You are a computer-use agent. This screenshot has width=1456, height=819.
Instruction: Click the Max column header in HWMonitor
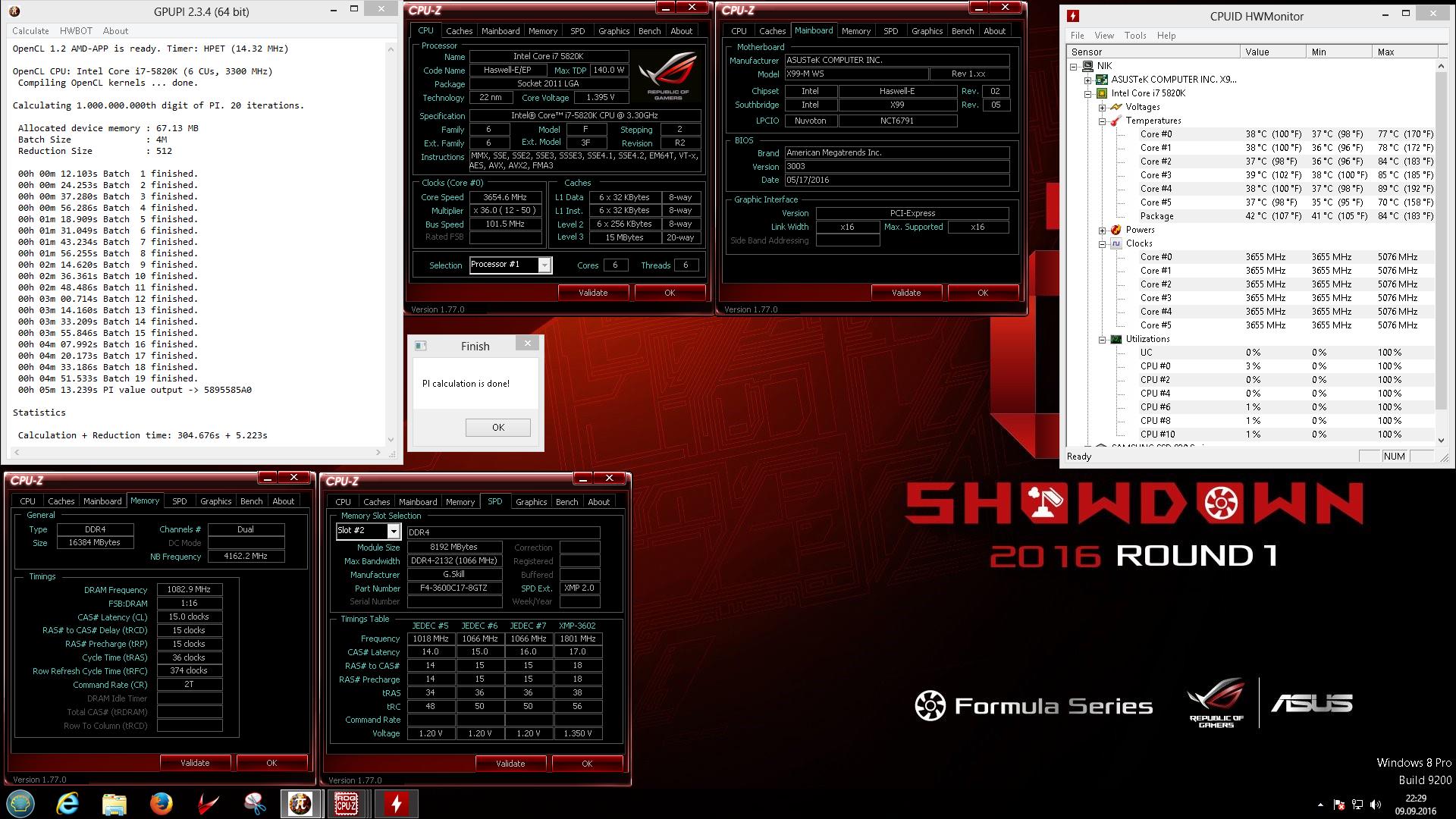click(x=1404, y=52)
